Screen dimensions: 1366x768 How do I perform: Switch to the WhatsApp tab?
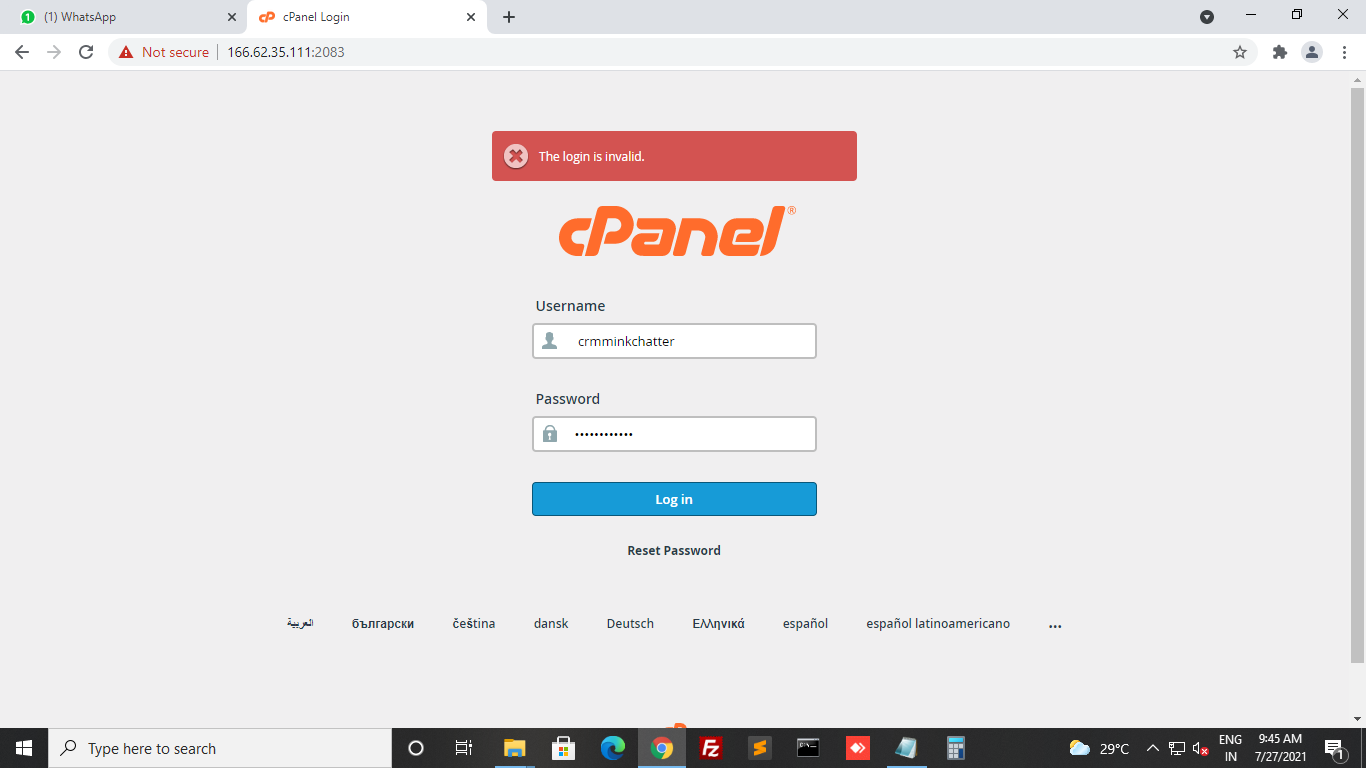point(124,17)
